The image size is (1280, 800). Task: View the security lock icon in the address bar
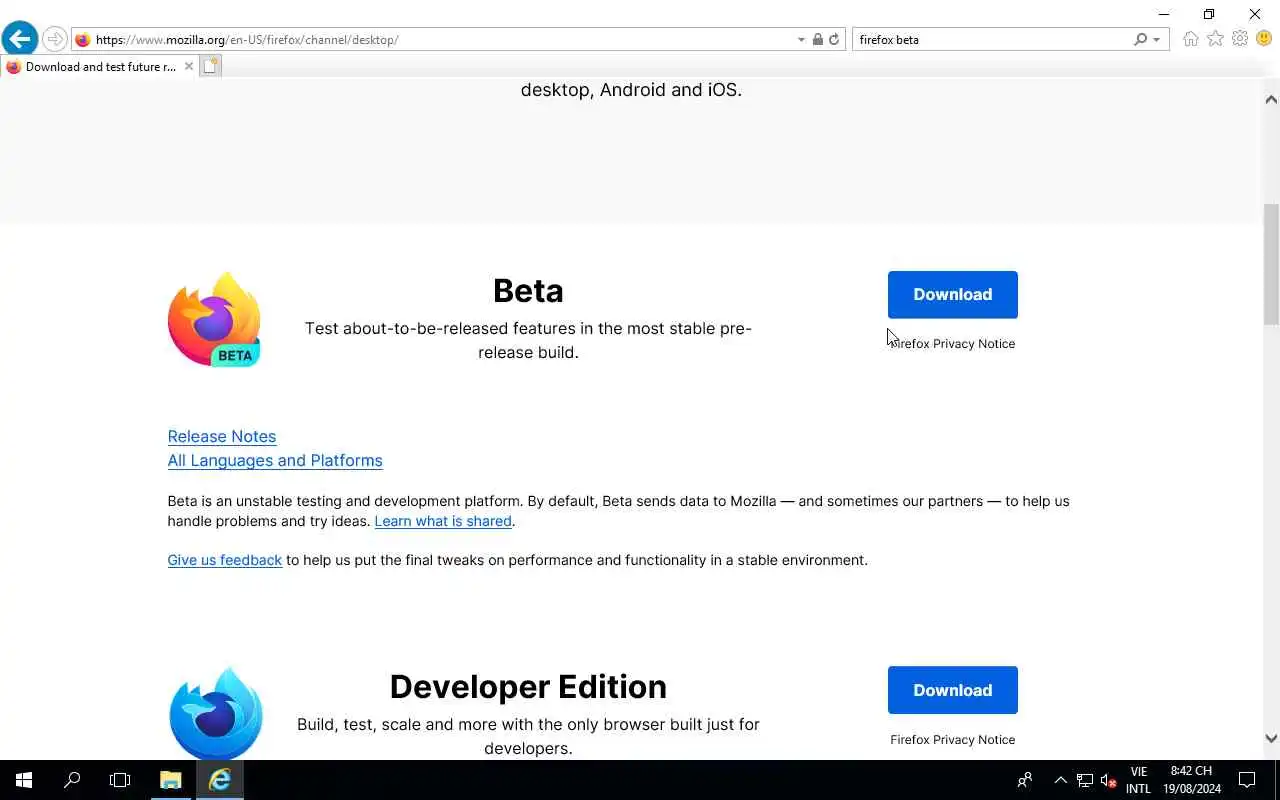coord(818,40)
